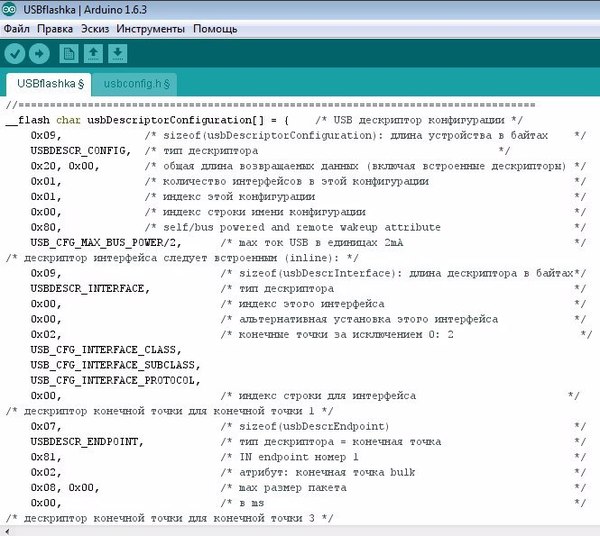This screenshot has width=600, height=536.
Task: Create a new sketch with New icon
Action: (69, 53)
